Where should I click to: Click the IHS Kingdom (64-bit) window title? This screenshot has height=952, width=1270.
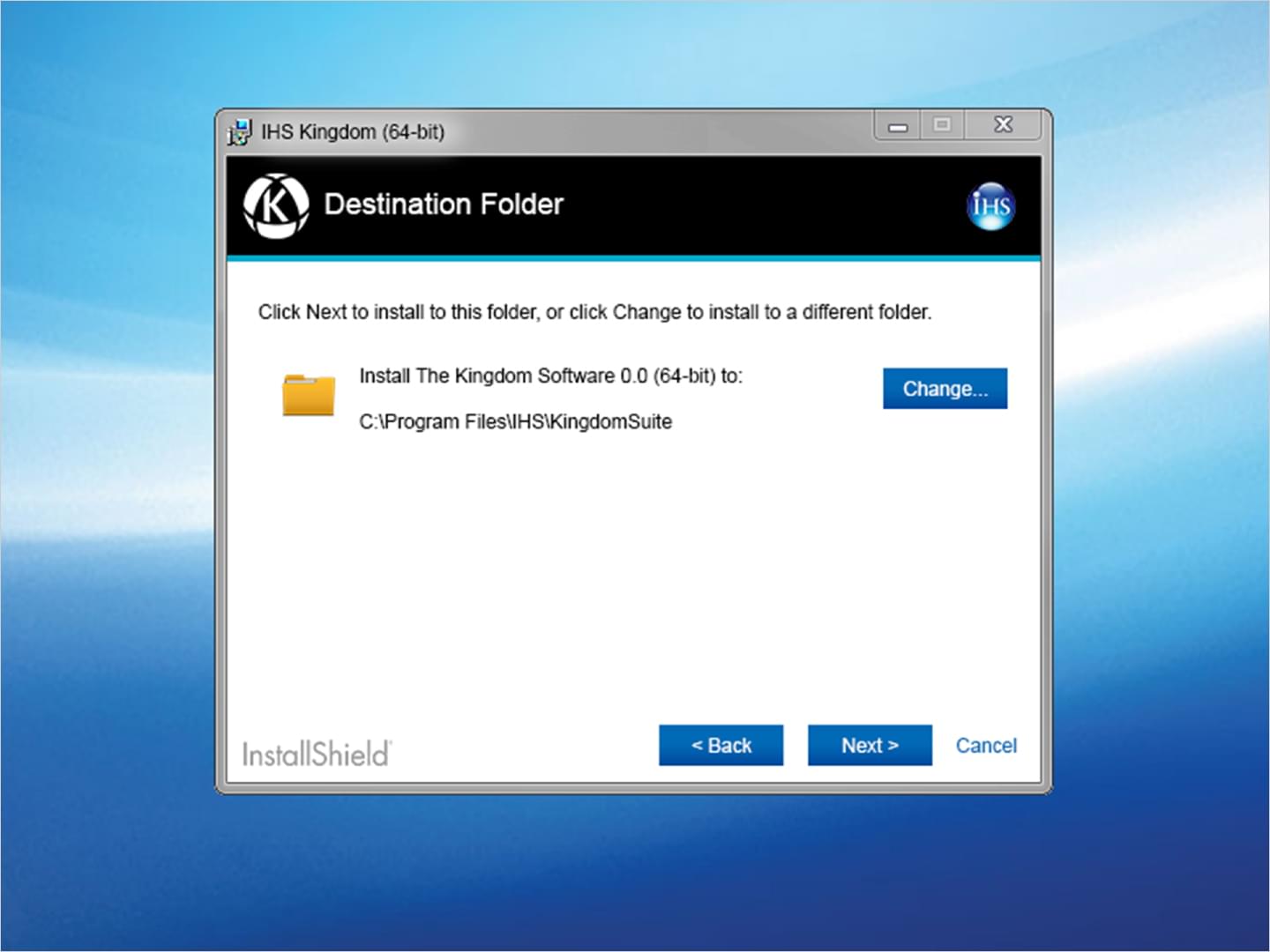pos(353,132)
